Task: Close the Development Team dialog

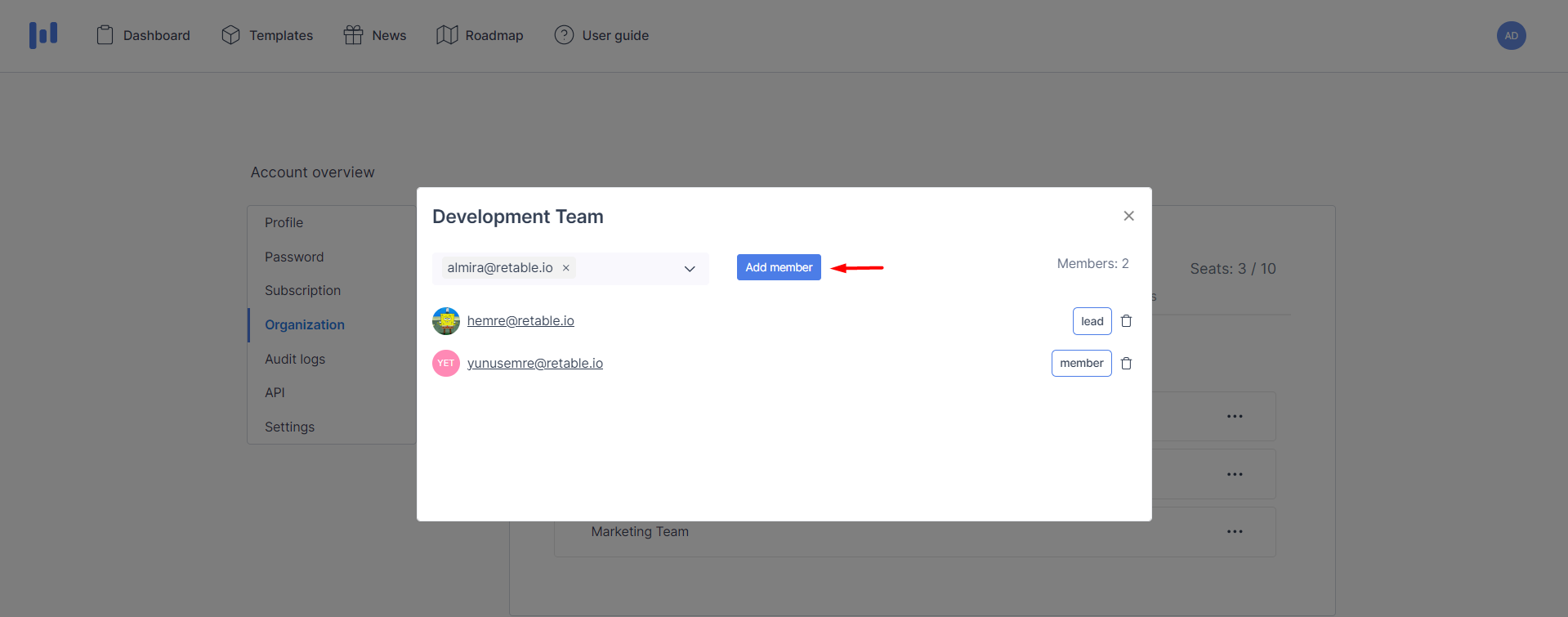Action: click(1128, 216)
